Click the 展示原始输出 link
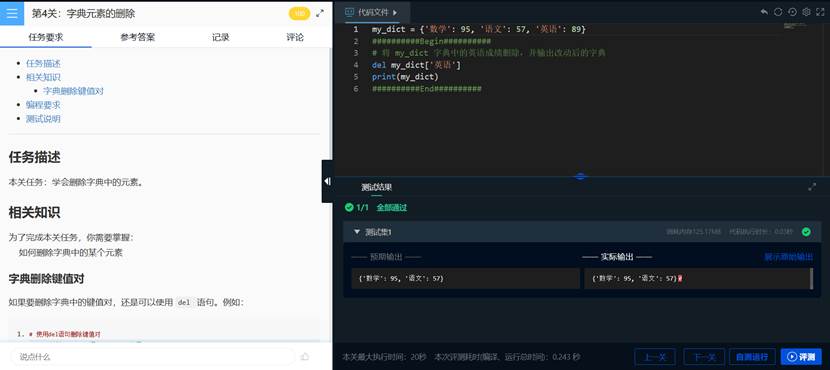 click(x=789, y=257)
